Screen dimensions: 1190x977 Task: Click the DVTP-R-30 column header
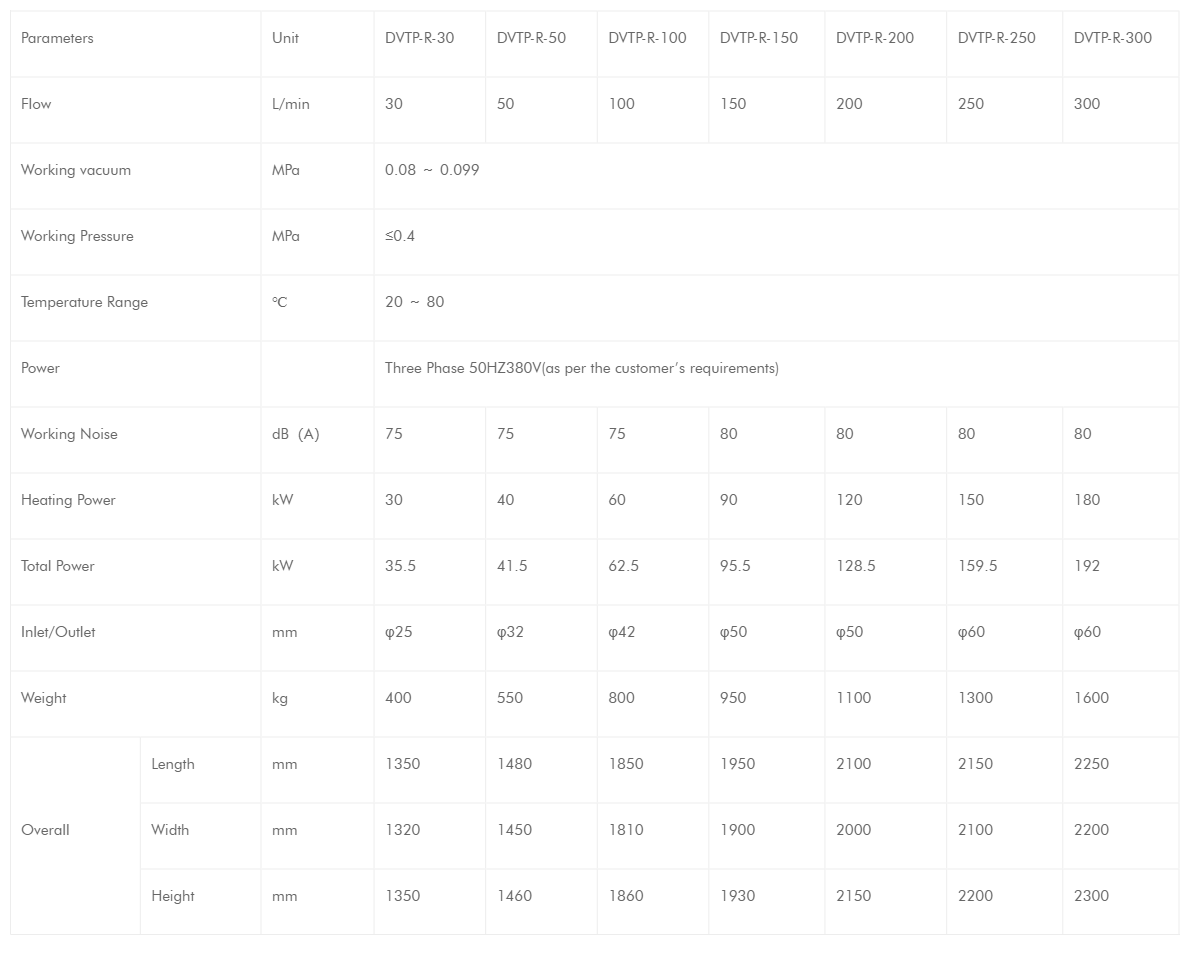click(x=419, y=38)
